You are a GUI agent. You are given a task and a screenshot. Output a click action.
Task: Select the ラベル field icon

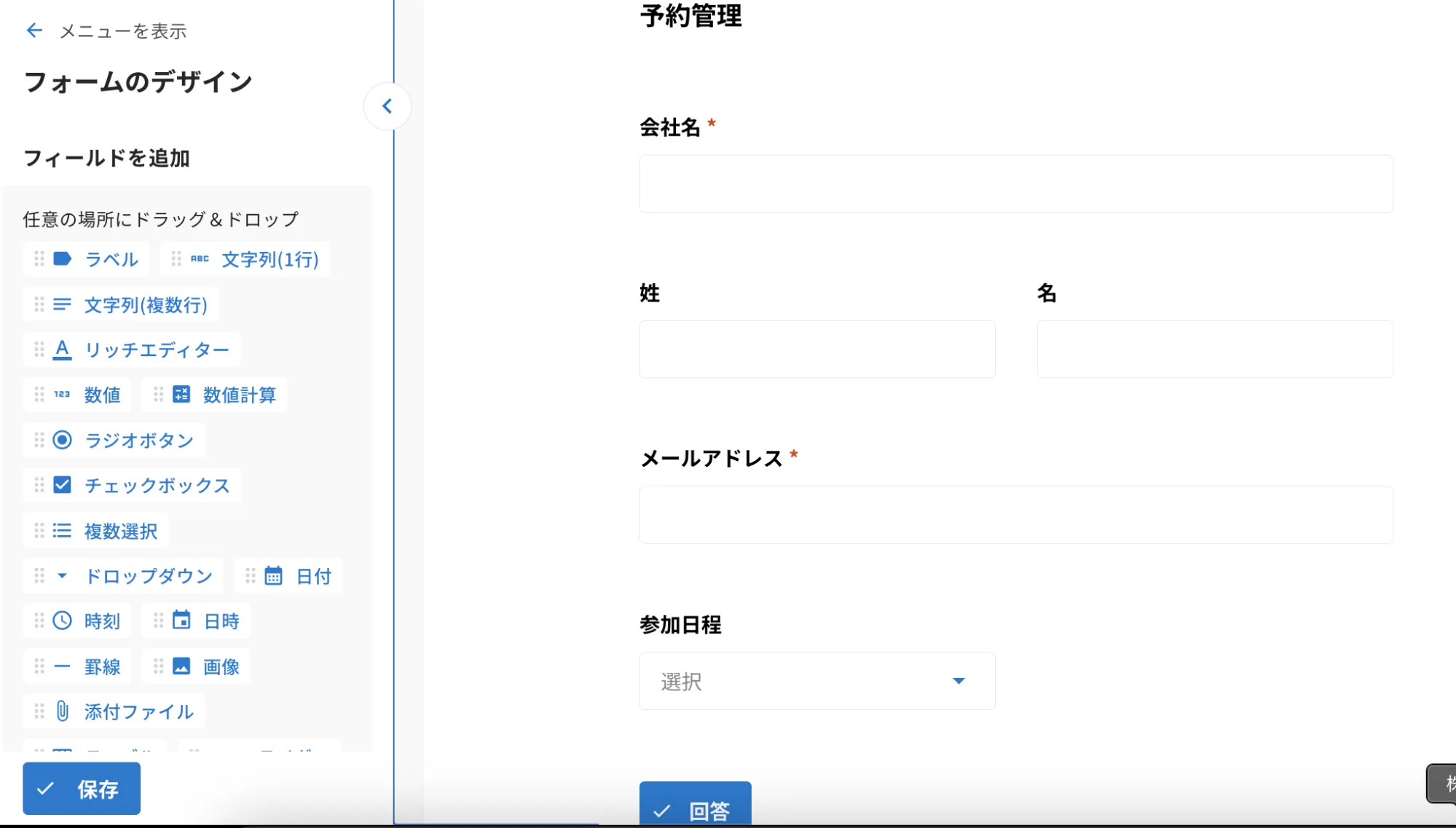[63, 259]
